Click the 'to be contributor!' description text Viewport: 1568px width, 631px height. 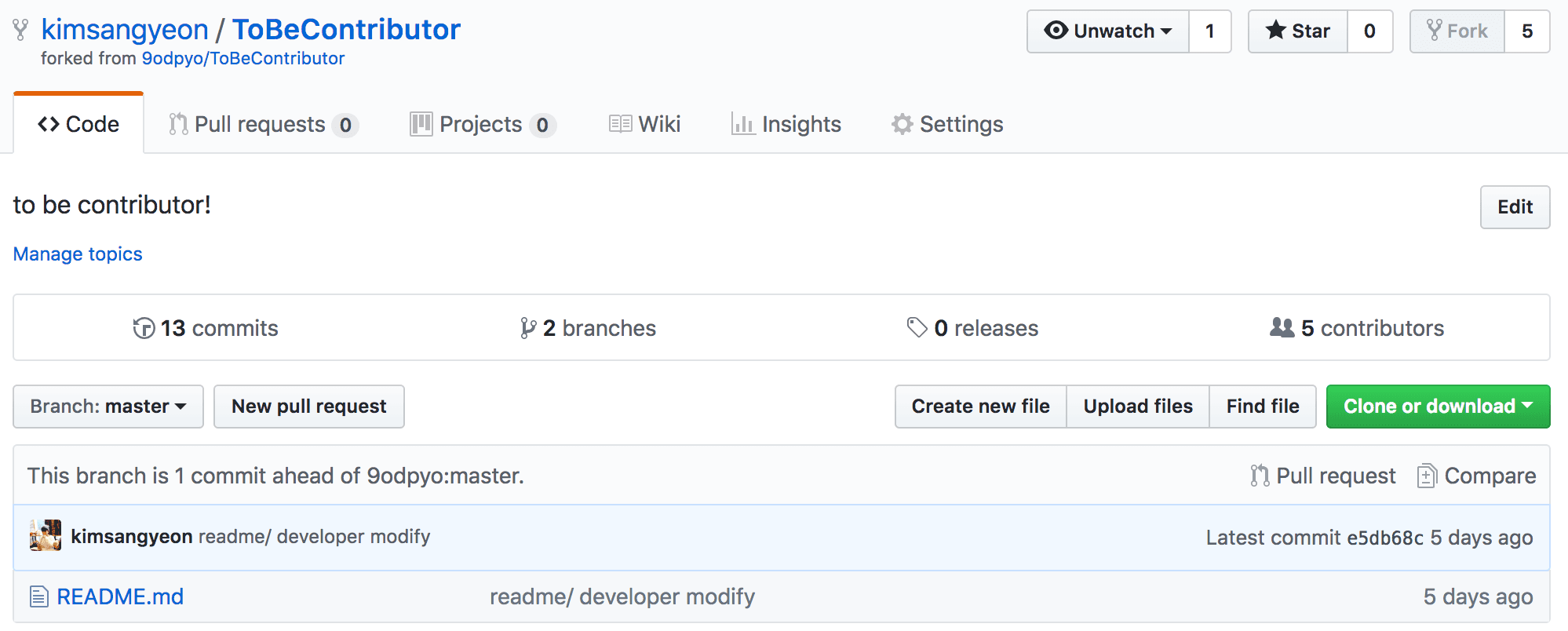pos(112,205)
